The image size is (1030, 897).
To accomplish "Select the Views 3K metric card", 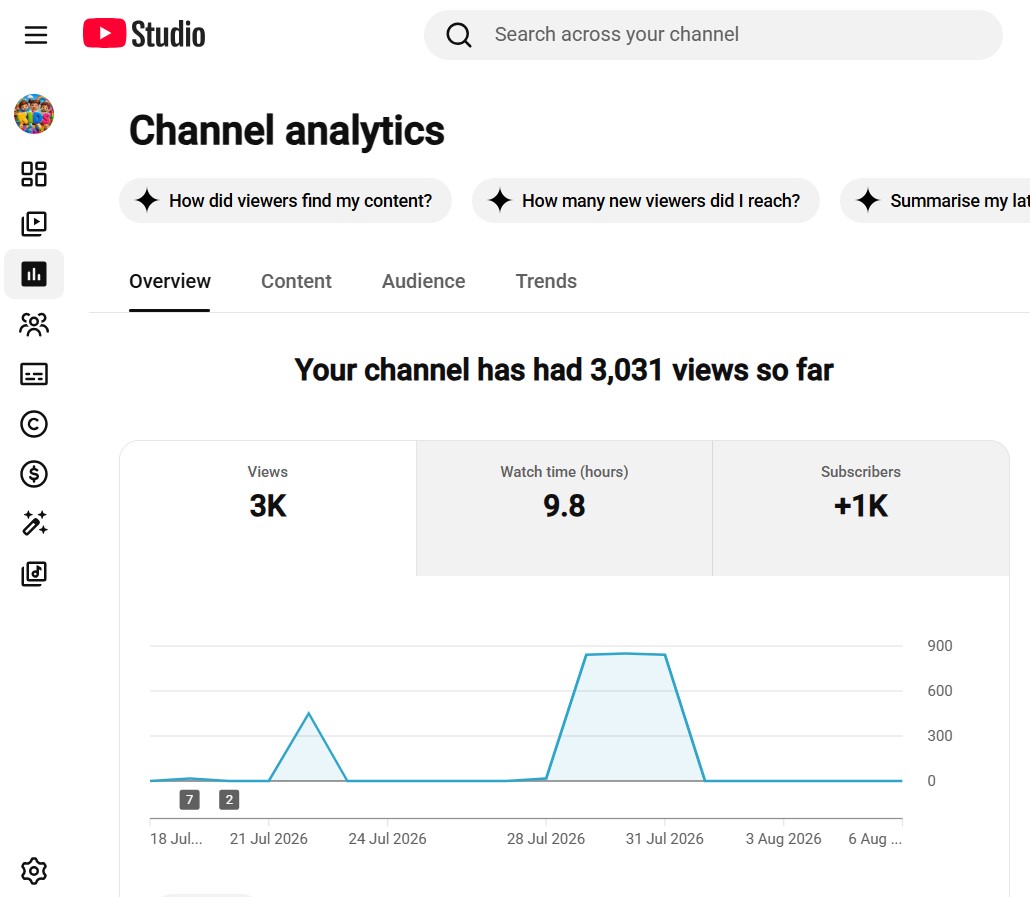I will point(268,508).
